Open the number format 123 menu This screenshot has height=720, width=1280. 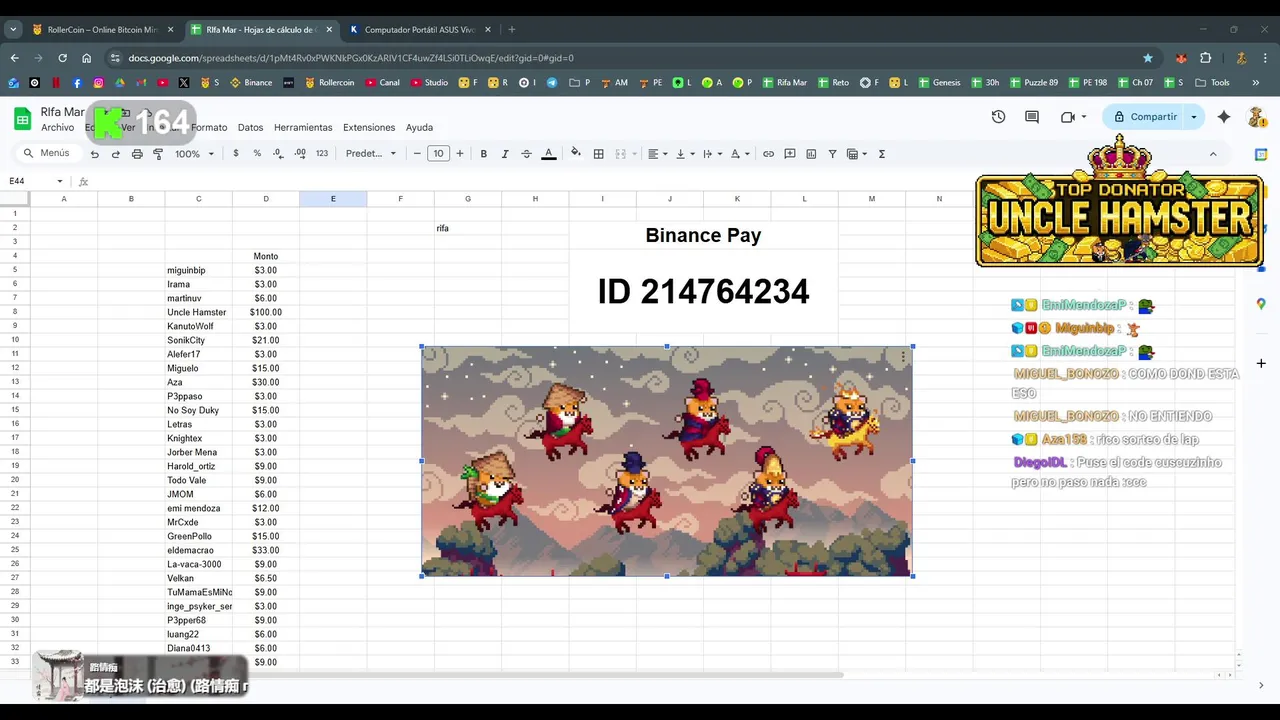(x=322, y=154)
